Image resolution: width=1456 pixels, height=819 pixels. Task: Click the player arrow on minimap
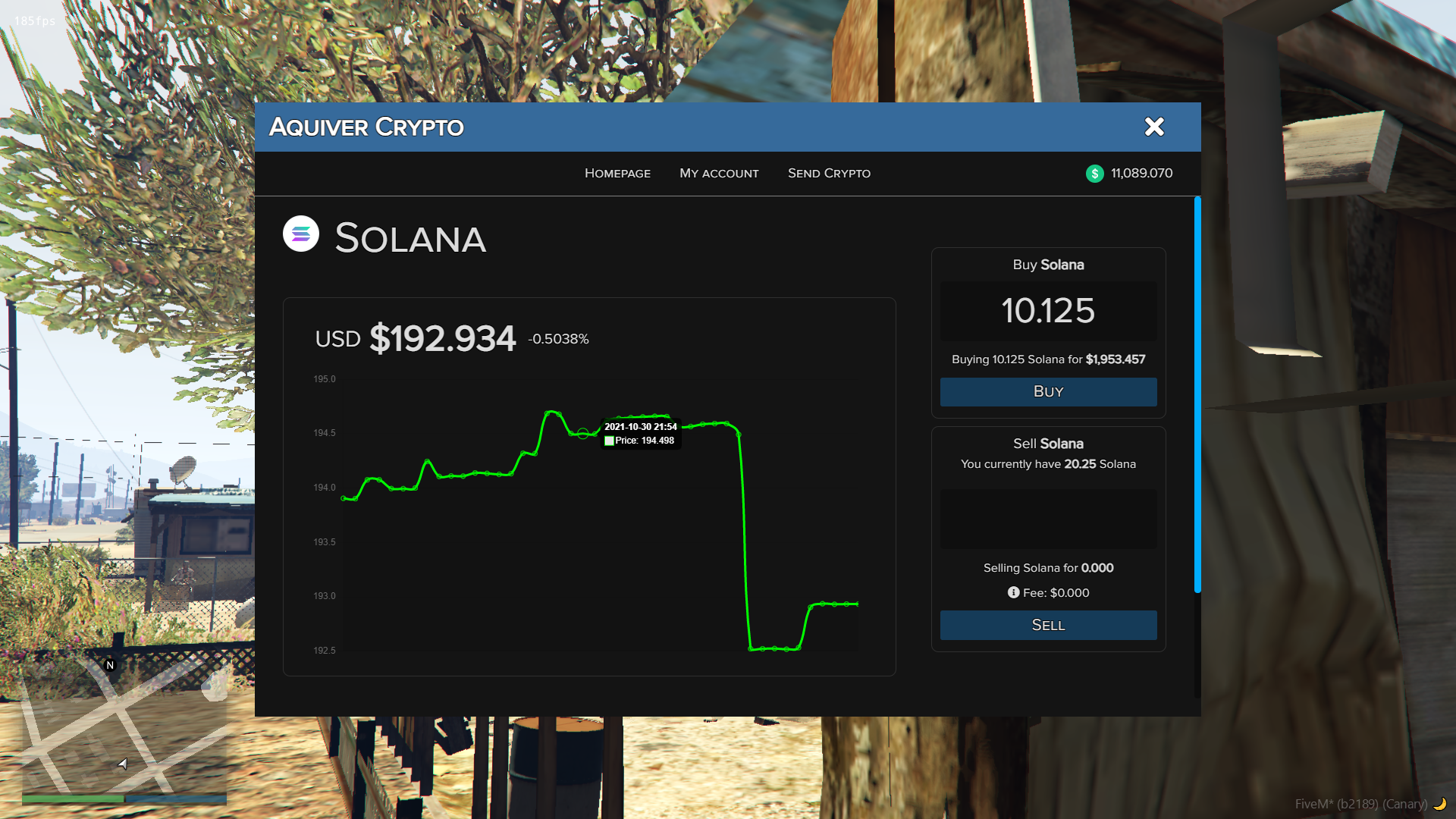click(x=123, y=764)
